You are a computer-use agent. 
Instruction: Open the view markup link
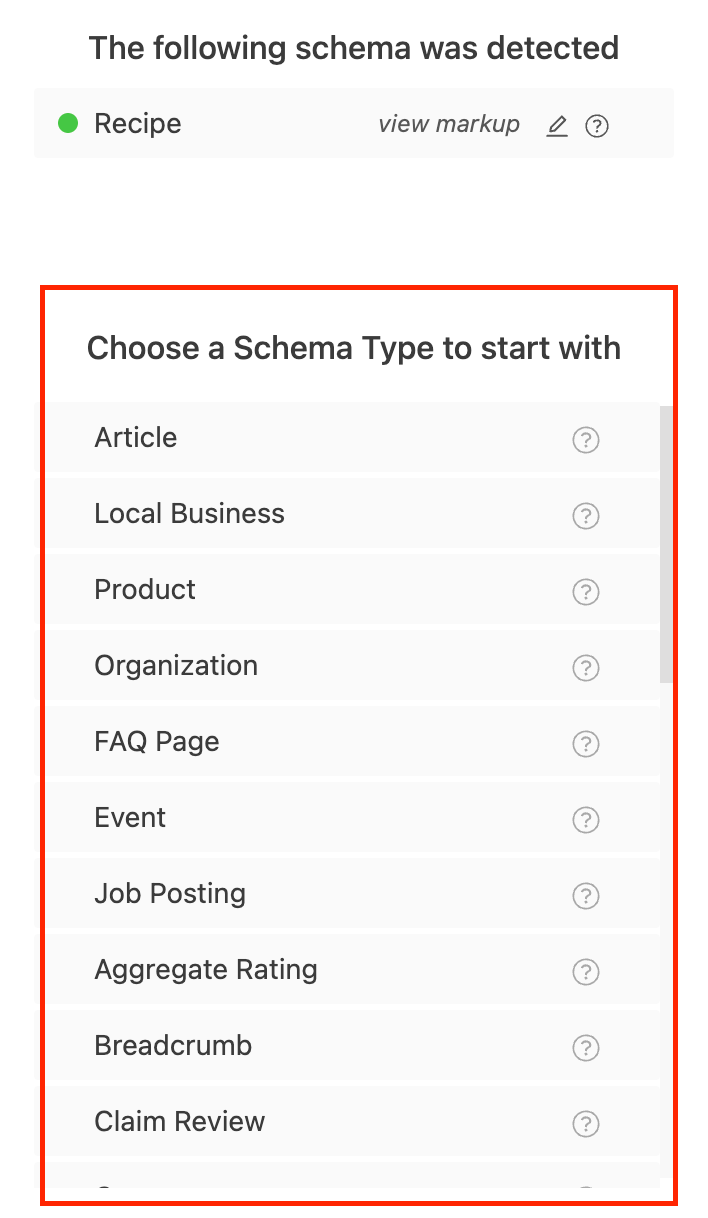point(448,124)
